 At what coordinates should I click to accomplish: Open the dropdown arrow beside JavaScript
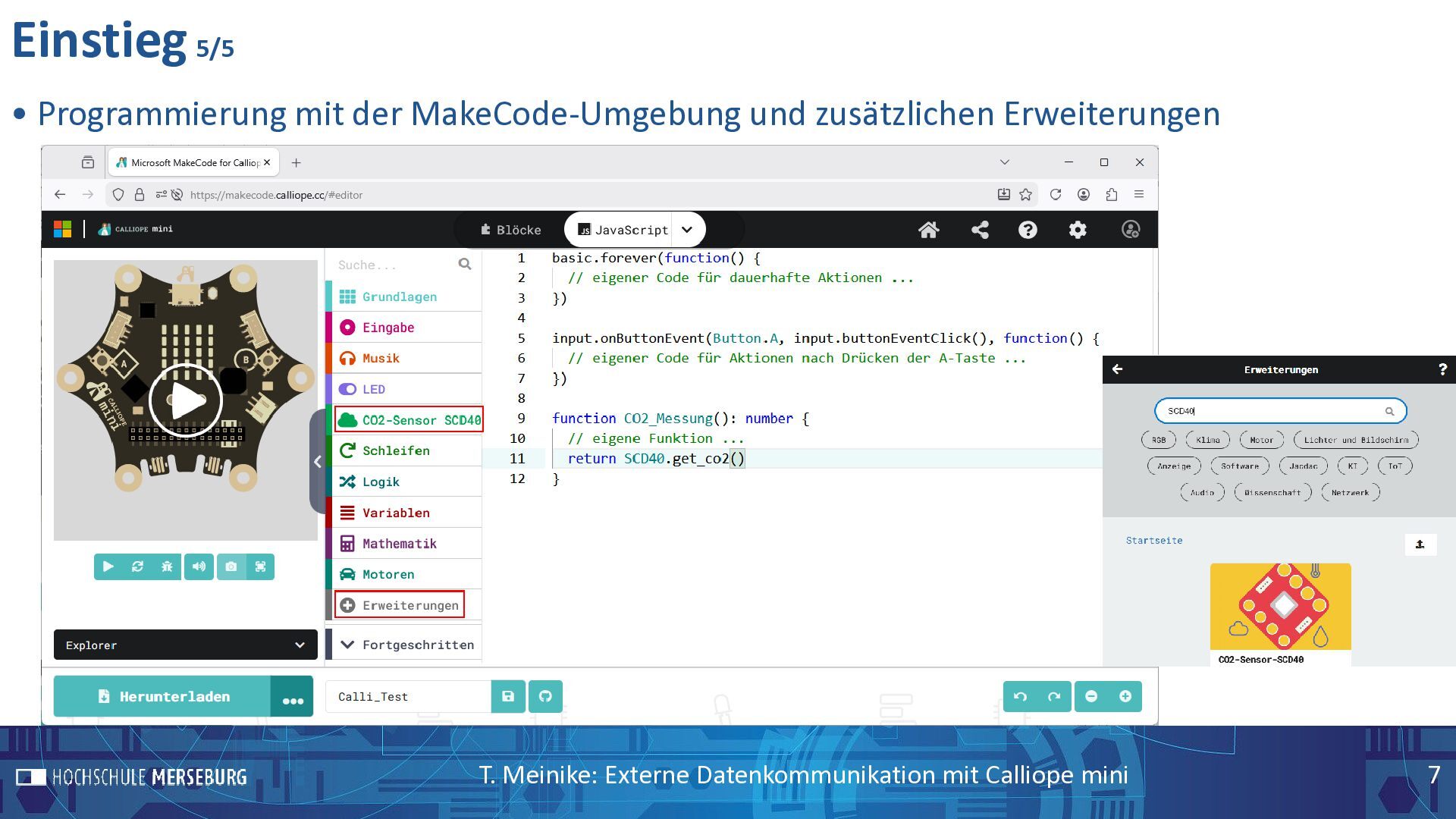pos(687,230)
